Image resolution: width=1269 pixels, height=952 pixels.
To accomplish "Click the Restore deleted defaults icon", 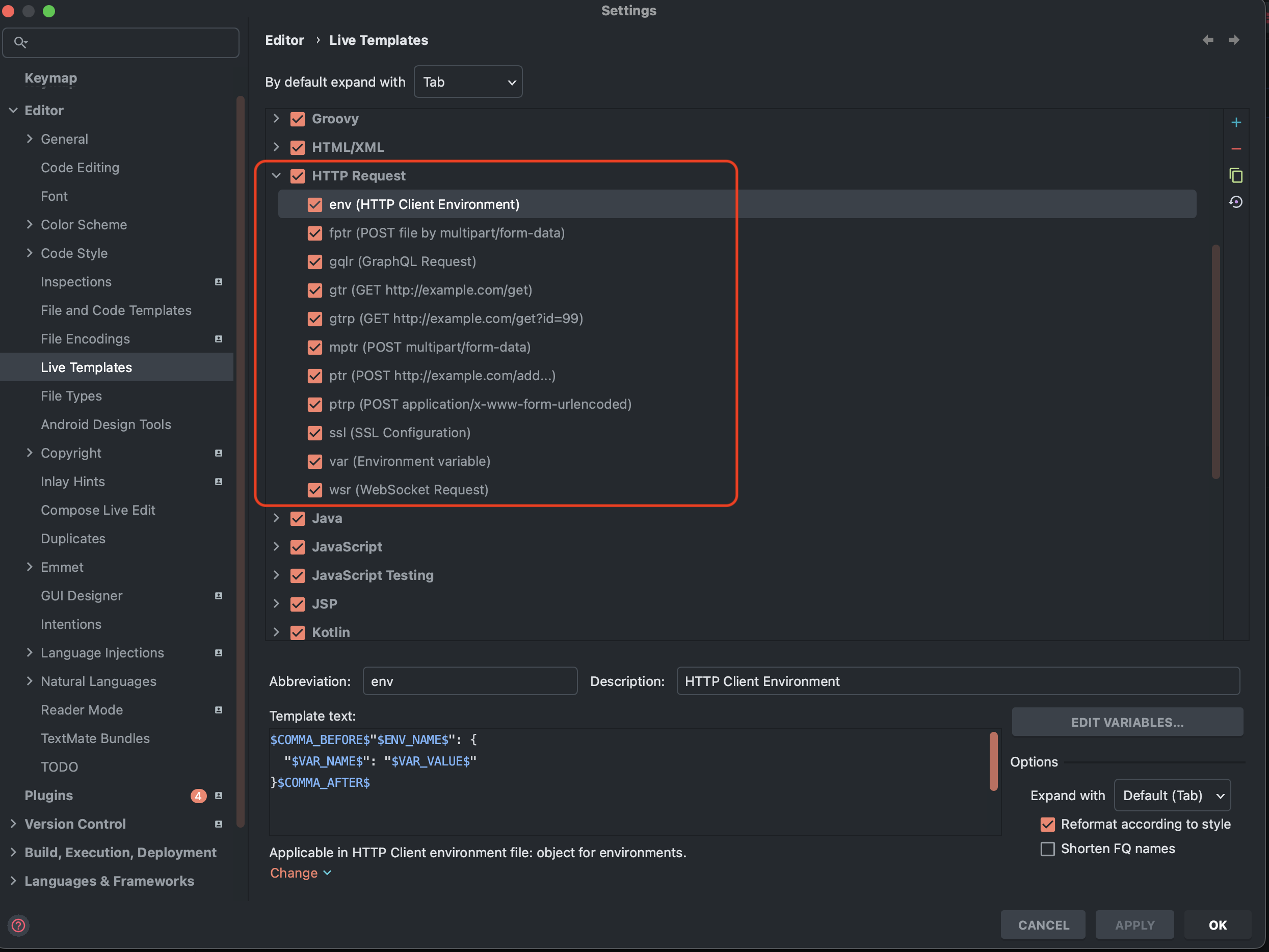I will [x=1236, y=202].
